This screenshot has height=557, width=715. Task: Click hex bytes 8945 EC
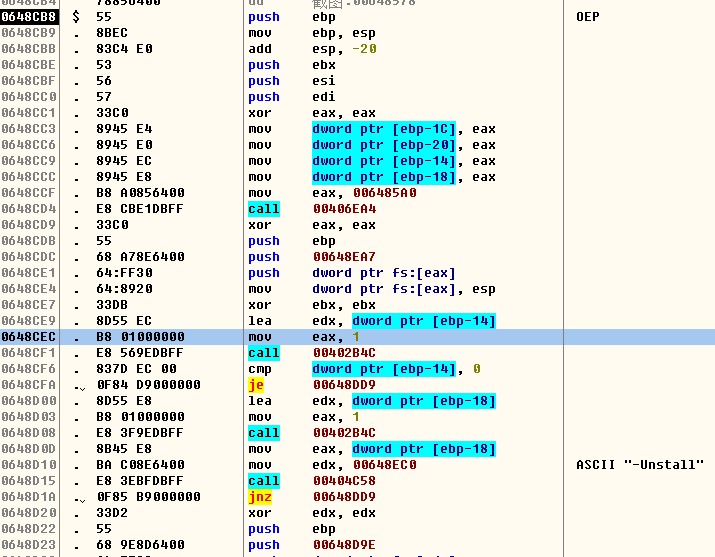124,161
